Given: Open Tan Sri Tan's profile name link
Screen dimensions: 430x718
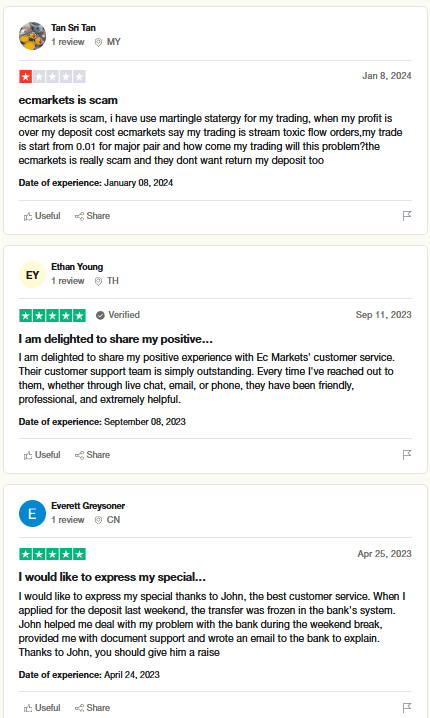Looking at the screenshot, I should pos(73,28).
